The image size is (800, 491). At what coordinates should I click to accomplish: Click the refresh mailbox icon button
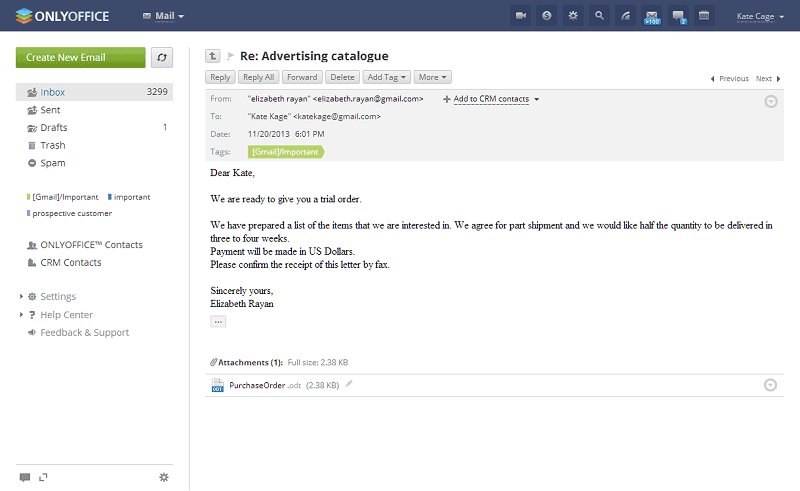(x=162, y=57)
